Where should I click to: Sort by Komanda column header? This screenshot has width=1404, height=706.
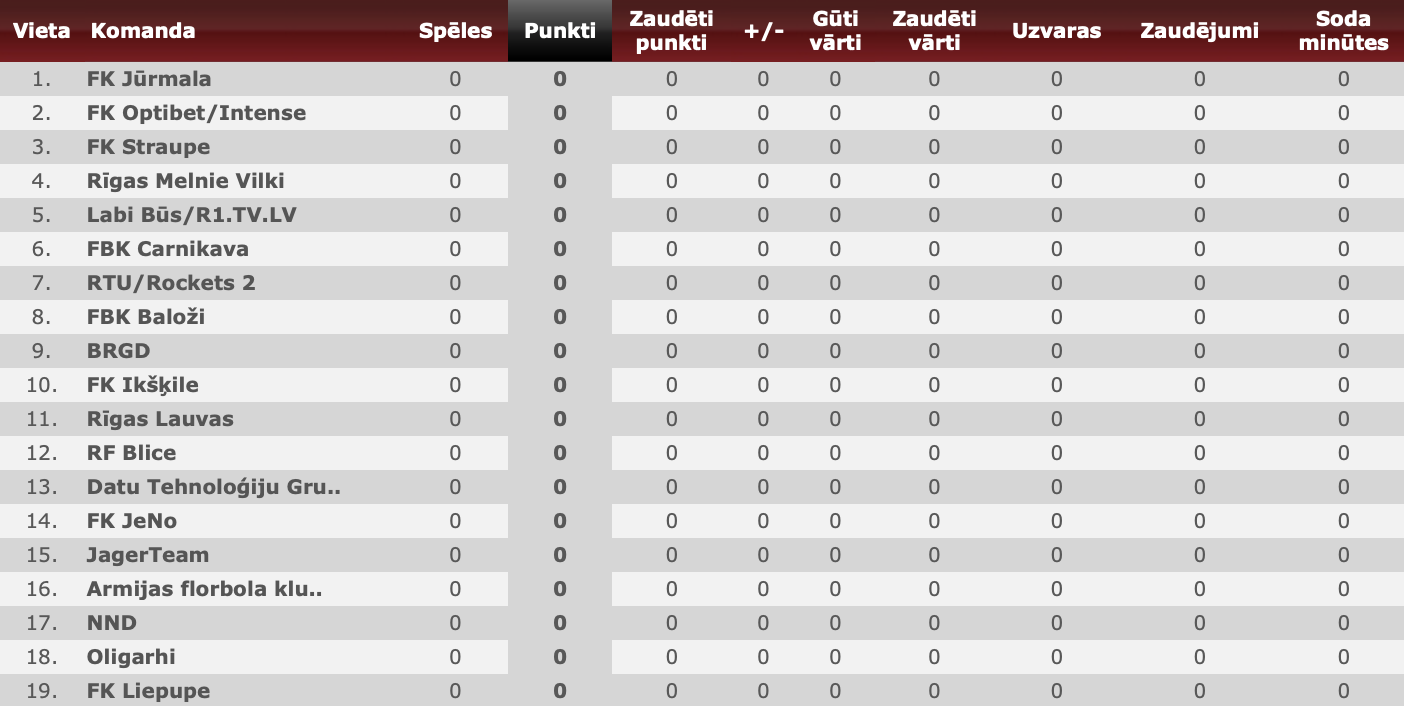click(x=143, y=31)
